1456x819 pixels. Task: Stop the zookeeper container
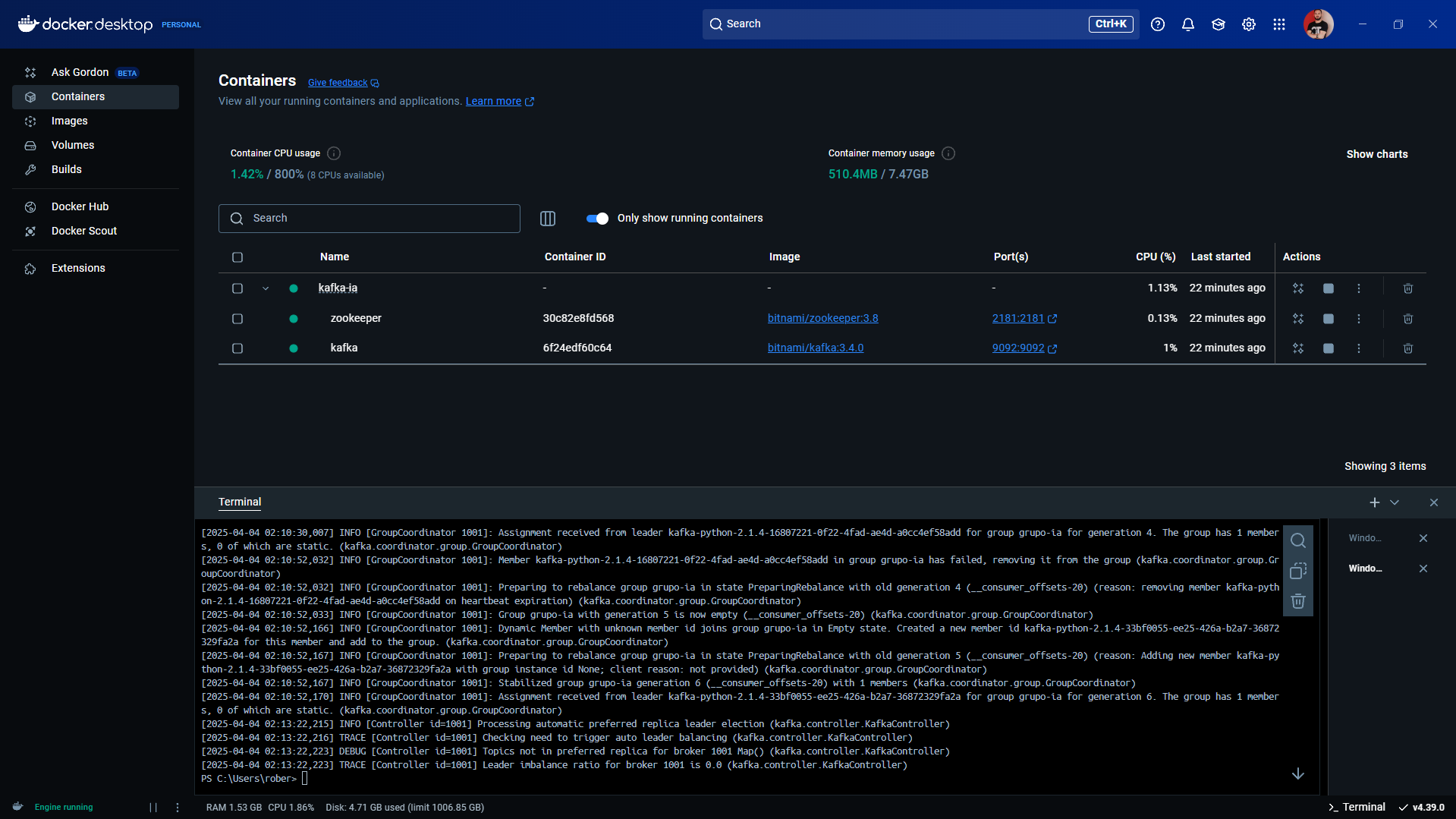1329,319
